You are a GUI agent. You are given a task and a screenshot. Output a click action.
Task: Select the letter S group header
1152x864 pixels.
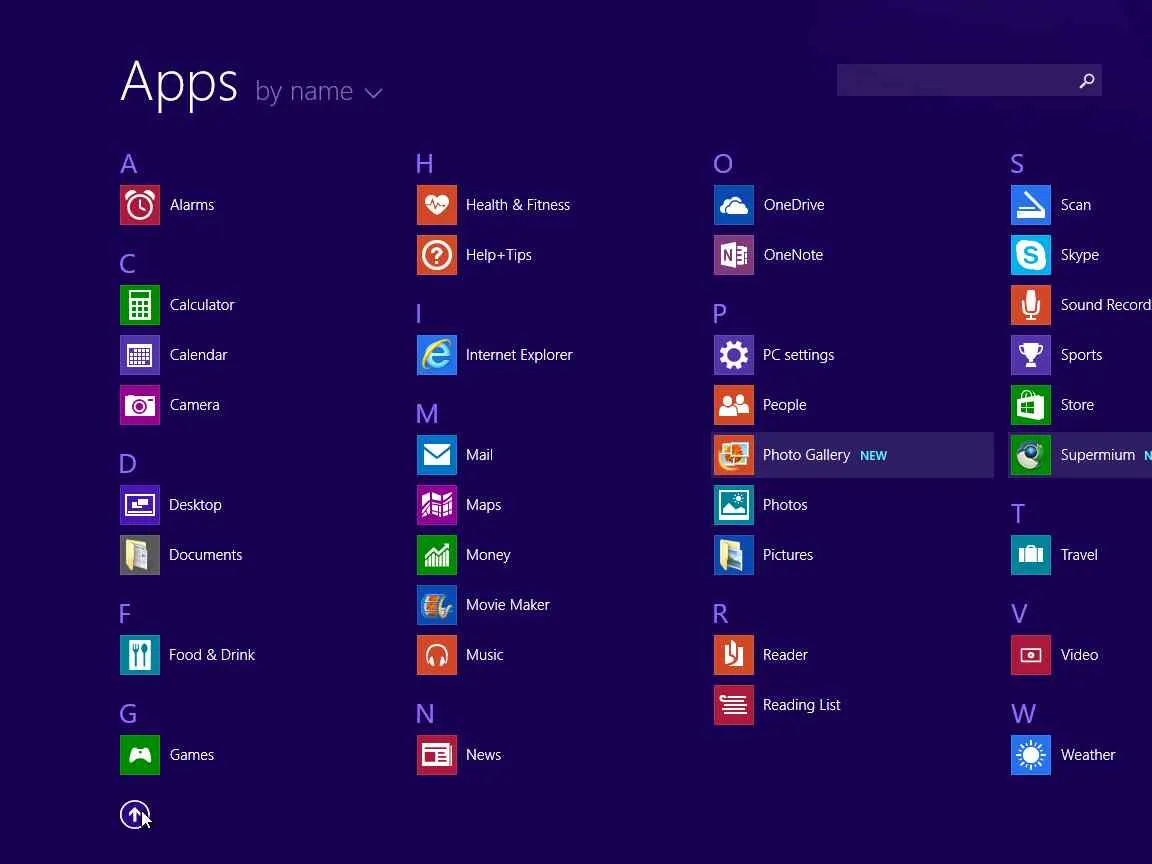tap(1017, 164)
